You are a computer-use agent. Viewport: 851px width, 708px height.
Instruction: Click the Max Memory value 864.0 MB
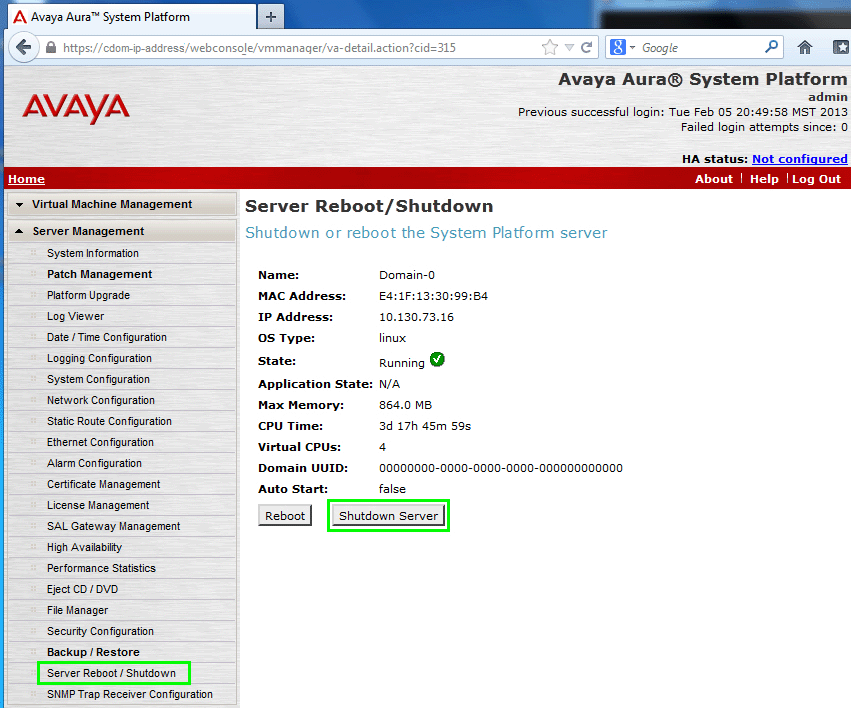click(x=405, y=405)
